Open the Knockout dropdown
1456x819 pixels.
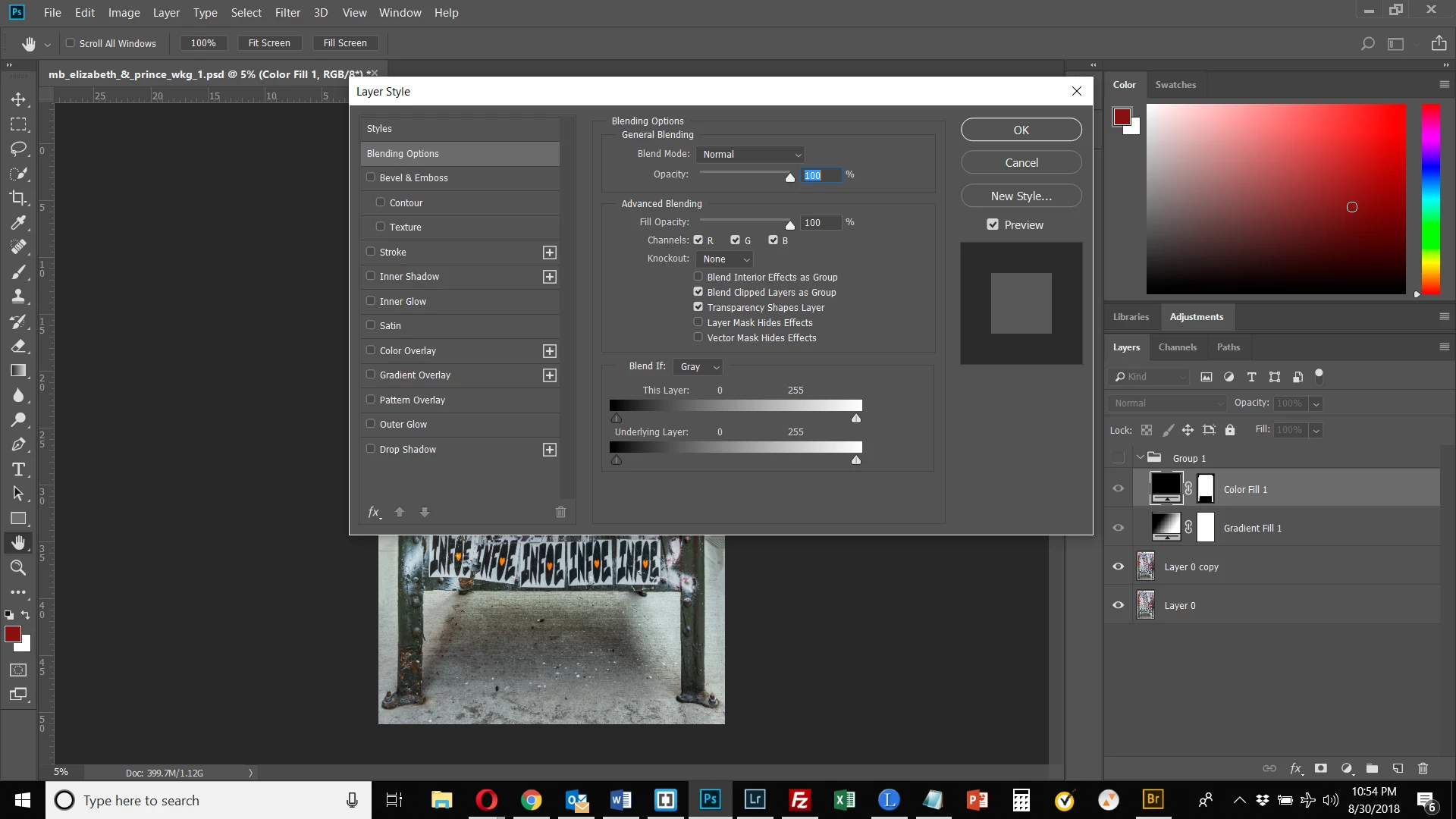tap(725, 259)
